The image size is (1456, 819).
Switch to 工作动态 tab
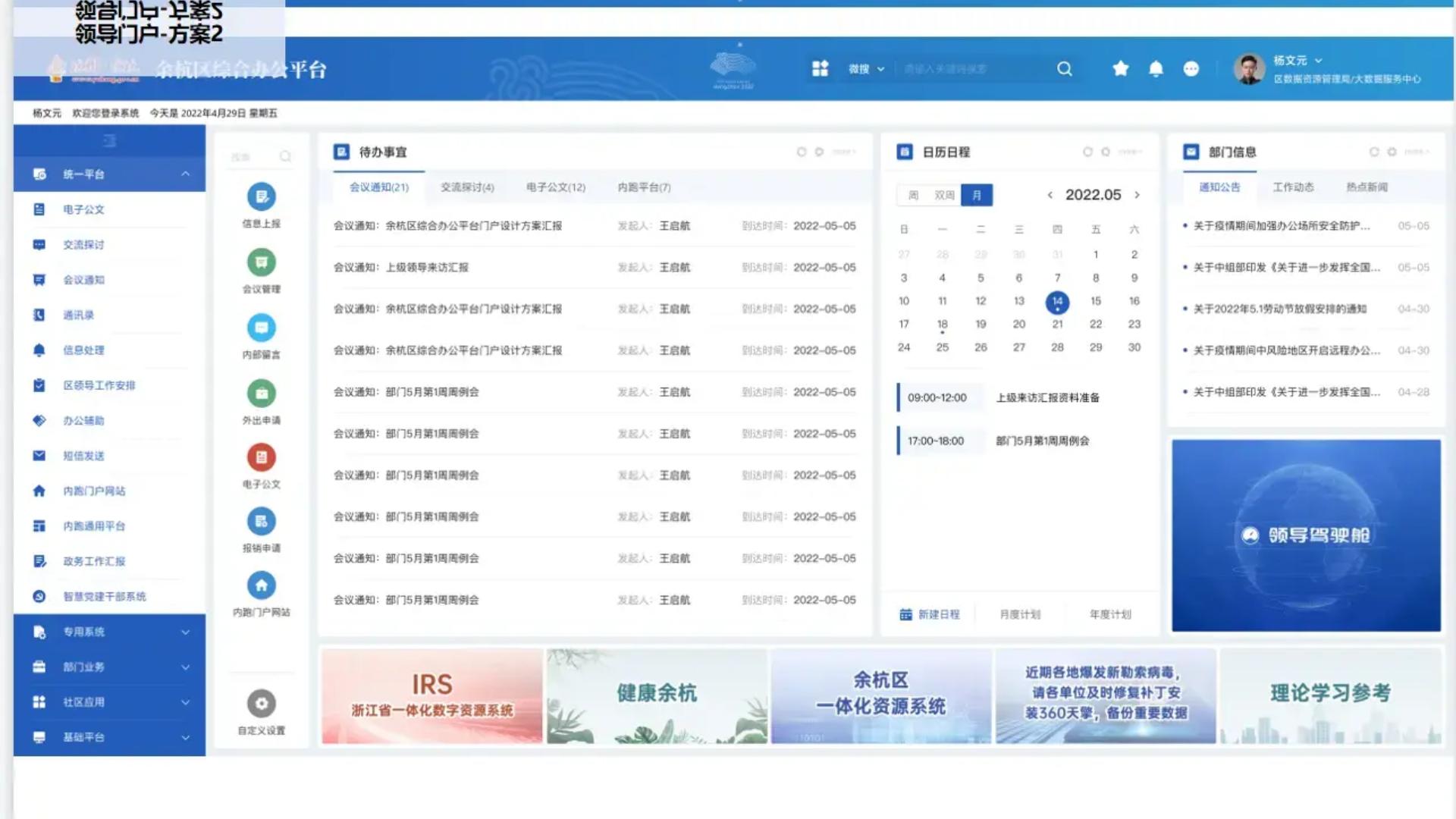[1293, 187]
